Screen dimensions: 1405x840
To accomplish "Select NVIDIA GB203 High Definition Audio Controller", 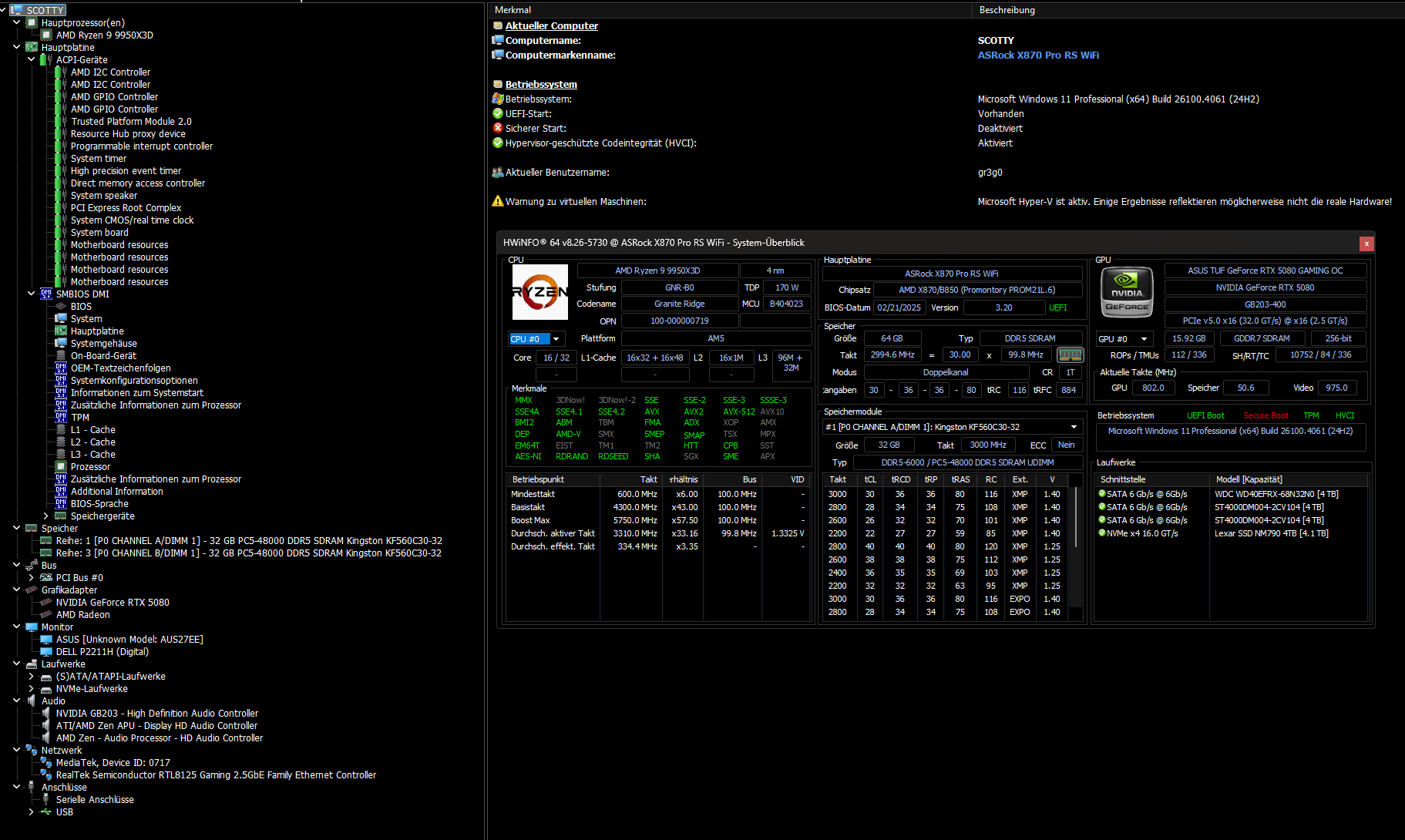I will point(156,713).
